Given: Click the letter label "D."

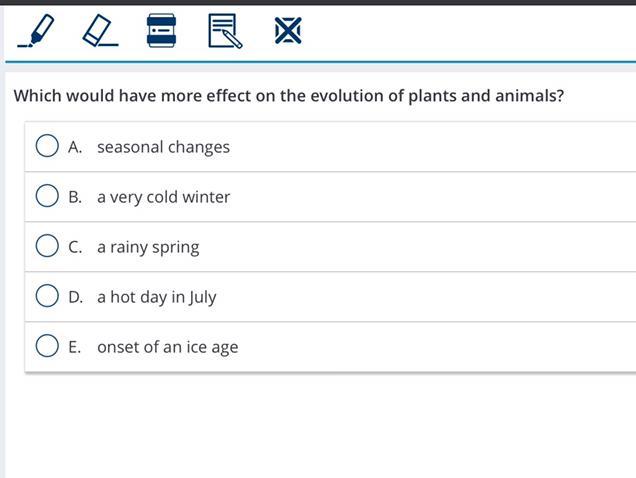Looking at the screenshot, I should click(75, 297).
